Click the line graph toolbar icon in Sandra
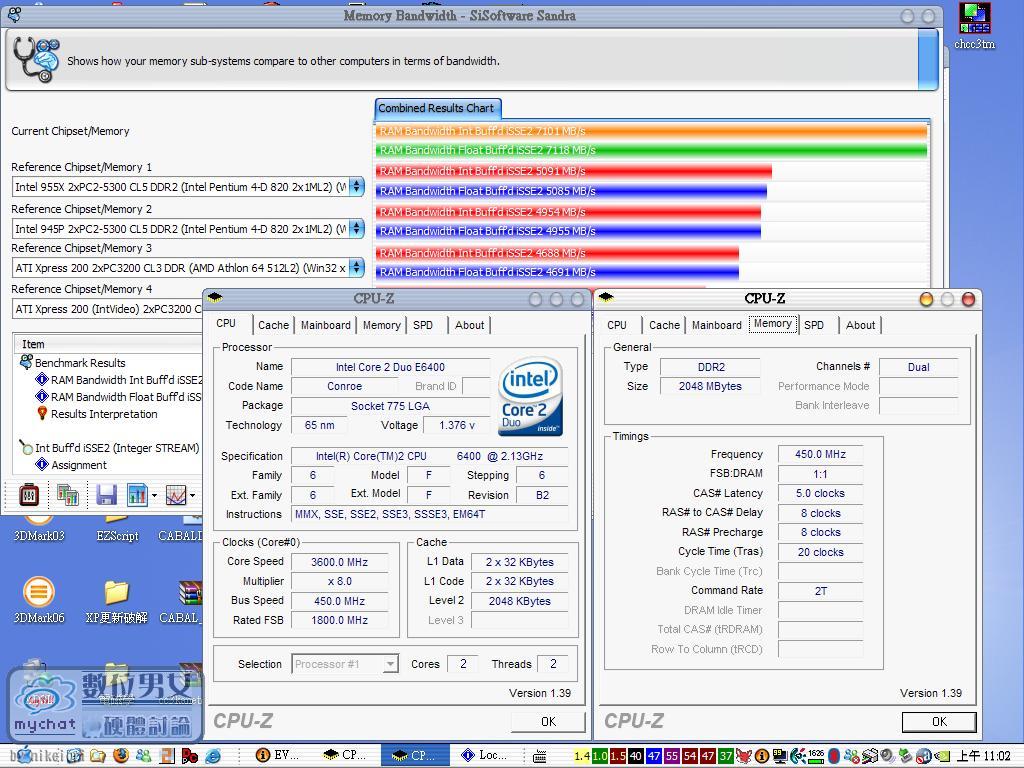Image resolution: width=1024 pixels, height=768 pixels. 176,495
